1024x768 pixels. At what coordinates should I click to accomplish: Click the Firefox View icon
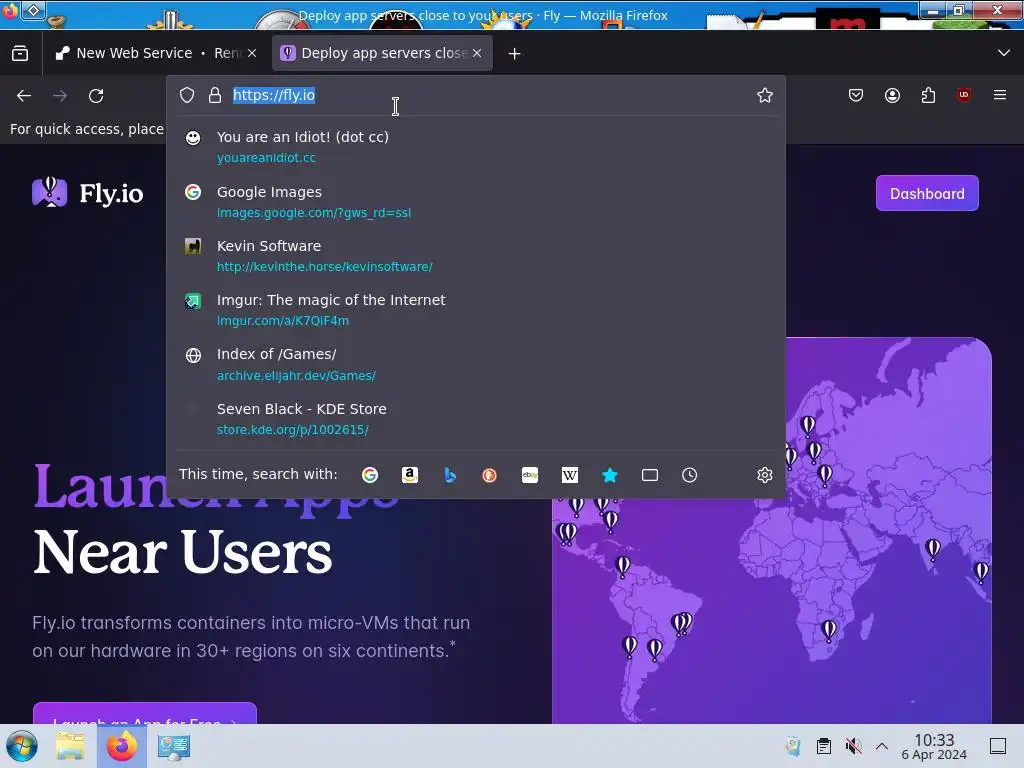(20, 54)
